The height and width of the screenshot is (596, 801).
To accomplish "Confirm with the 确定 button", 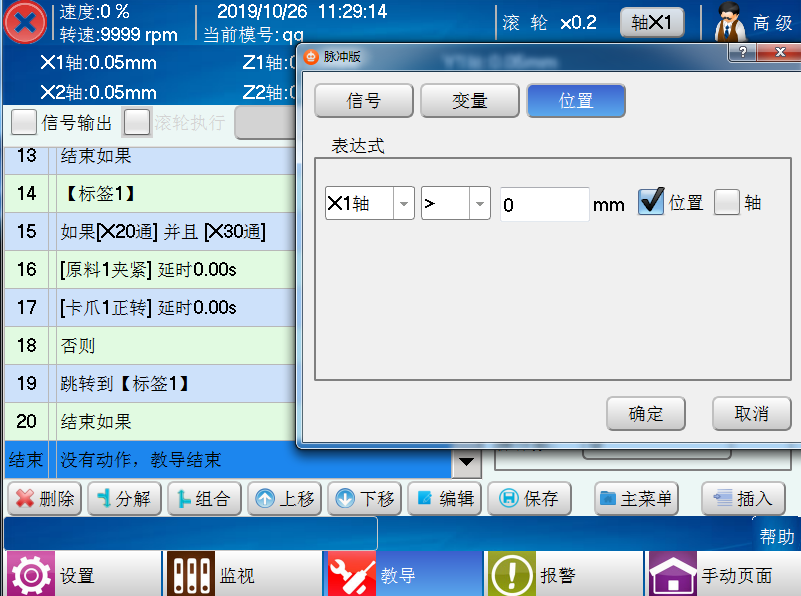I will coord(645,414).
